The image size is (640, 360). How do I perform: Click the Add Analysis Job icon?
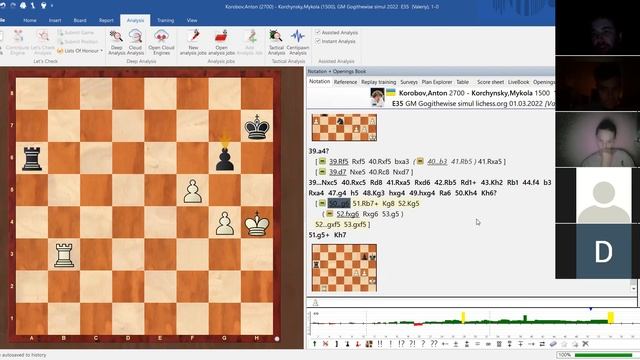(x=252, y=37)
